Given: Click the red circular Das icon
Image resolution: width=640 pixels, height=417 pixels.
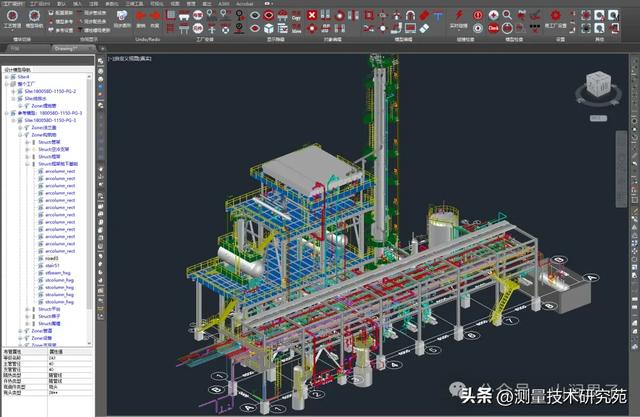Looking at the screenshot, I should [x=493, y=28].
